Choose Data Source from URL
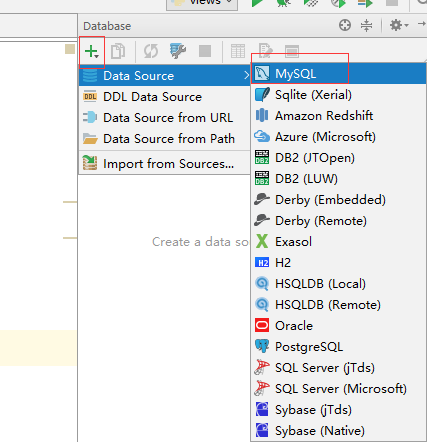The width and height of the screenshot is (427, 442). coord(165,118)
